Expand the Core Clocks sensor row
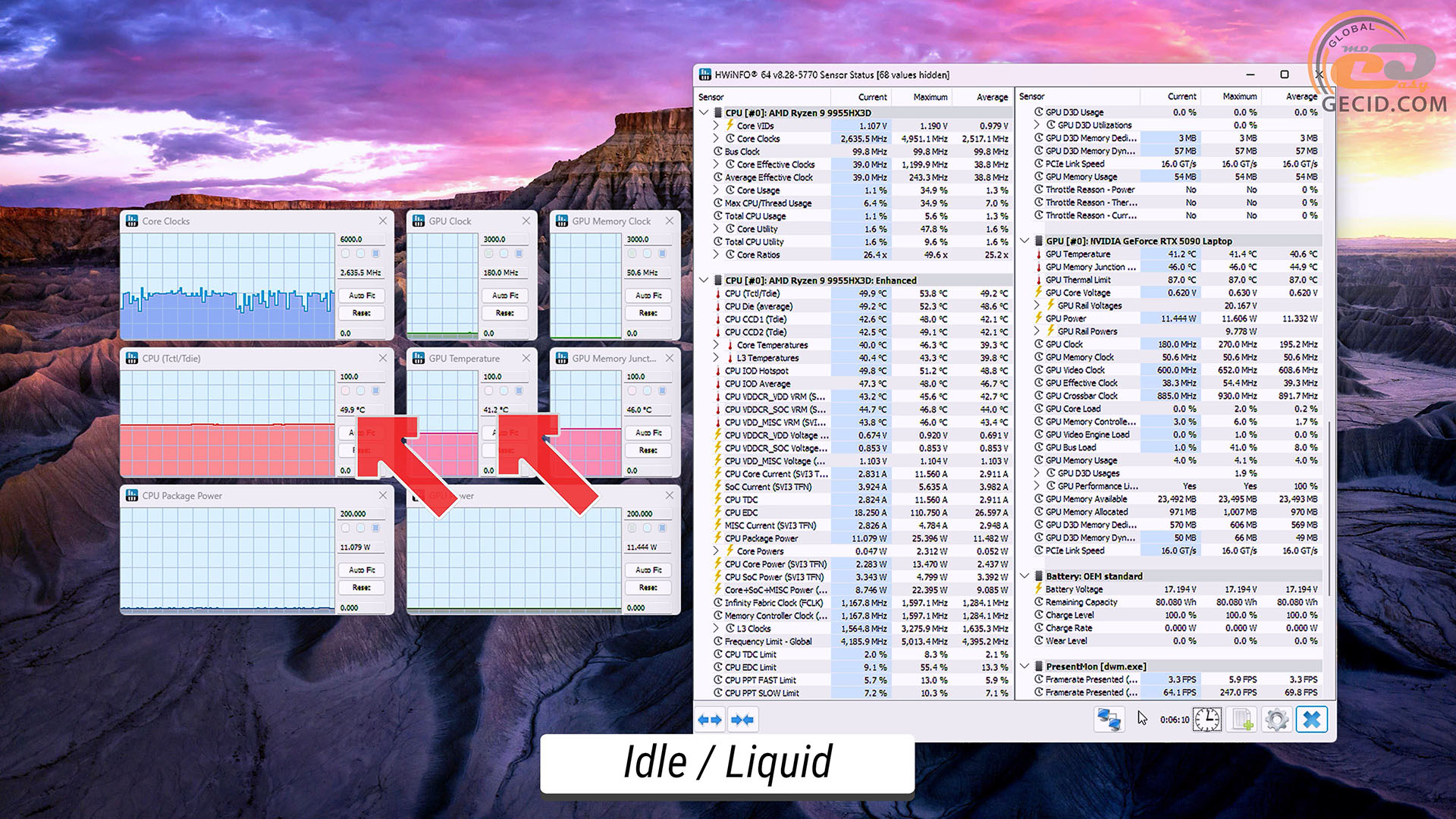 pyautogui.click(x=716, y=139)
